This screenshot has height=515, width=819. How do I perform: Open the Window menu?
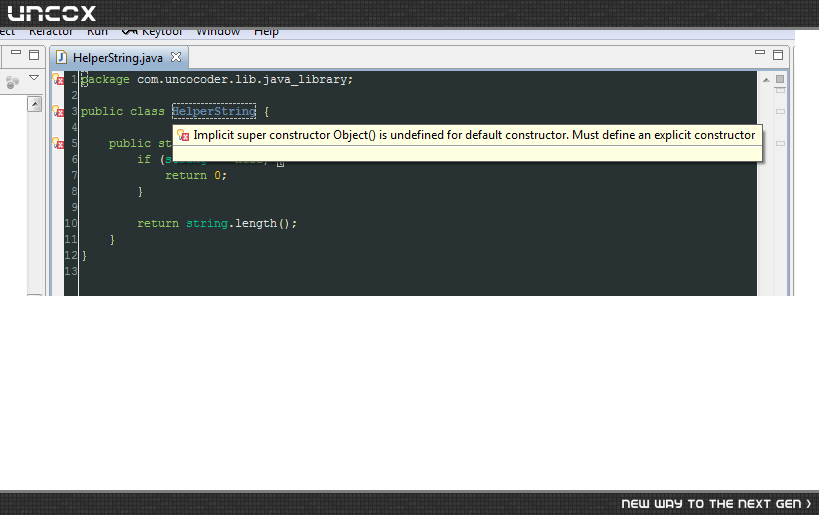click(218, 32)
